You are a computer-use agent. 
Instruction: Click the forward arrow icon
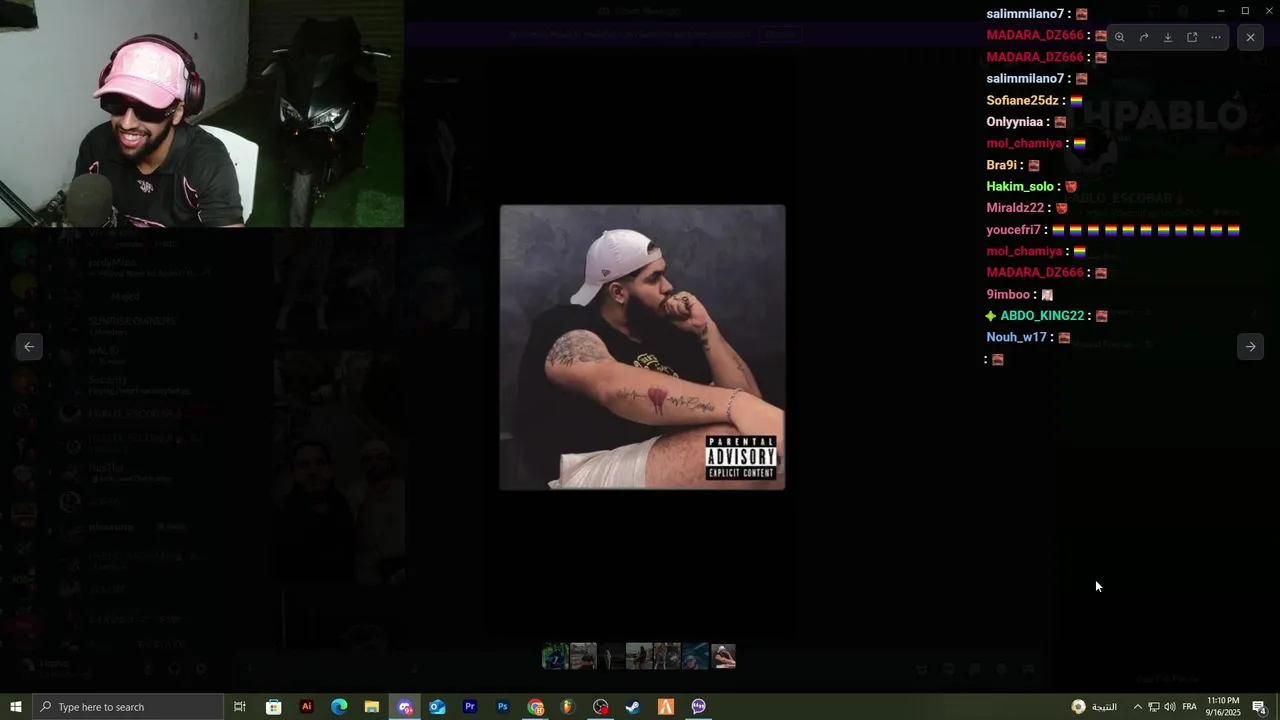point(1143,37)
